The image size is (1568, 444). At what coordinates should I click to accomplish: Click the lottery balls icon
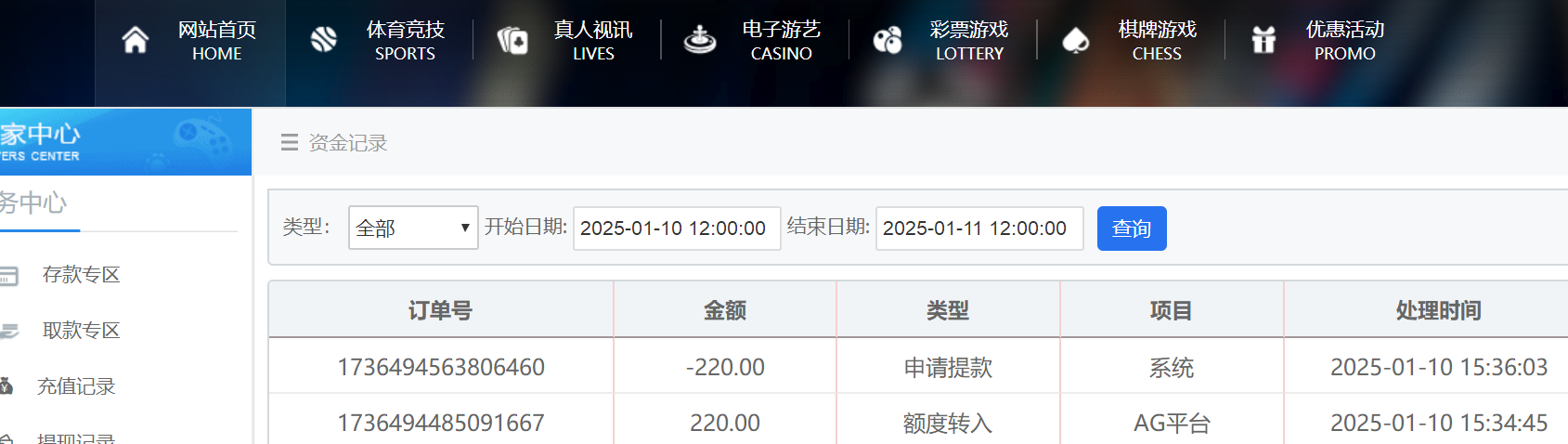pyautogui.click(x=888, y=40)
